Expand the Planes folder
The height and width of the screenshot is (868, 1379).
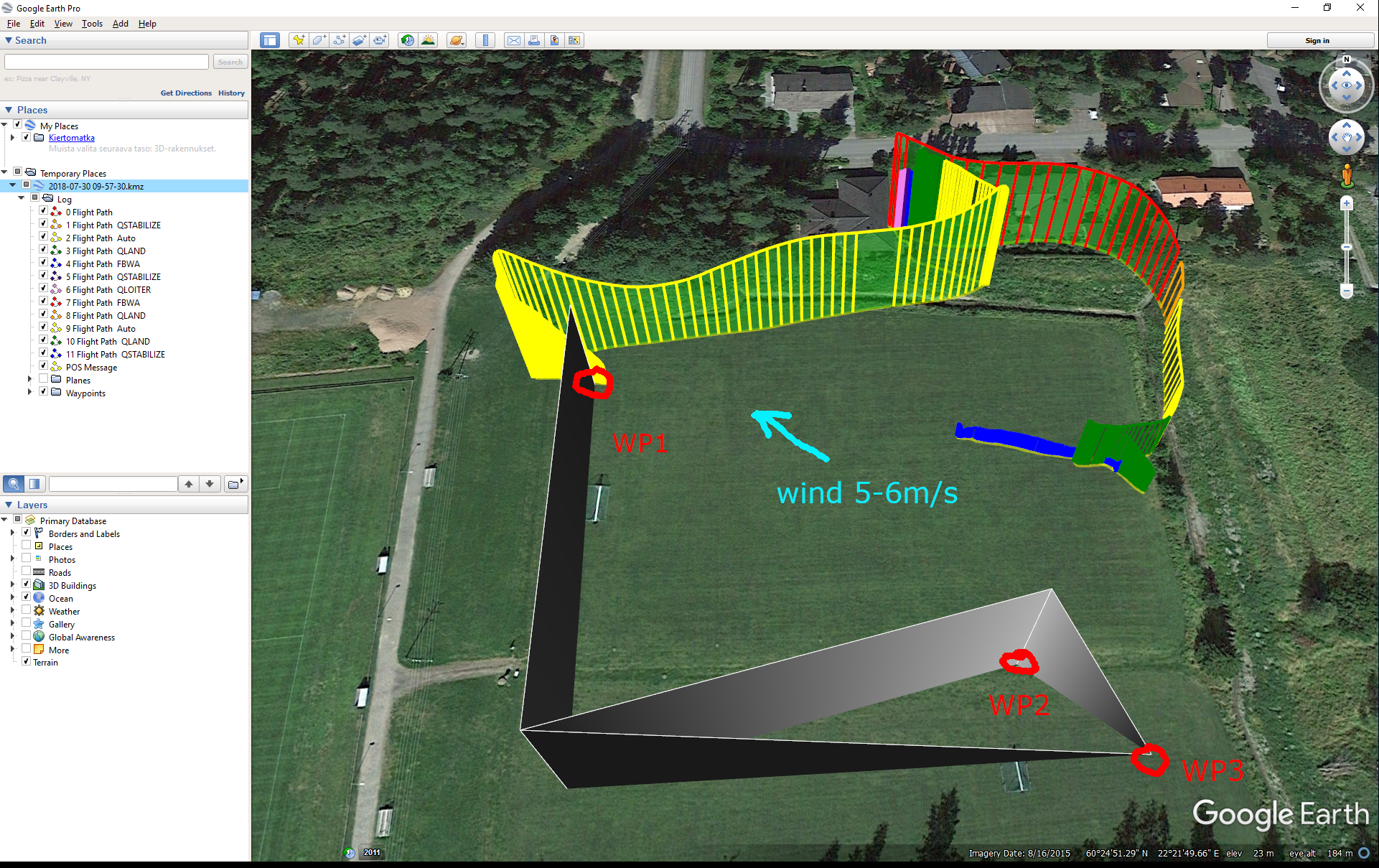click(29, 380)
